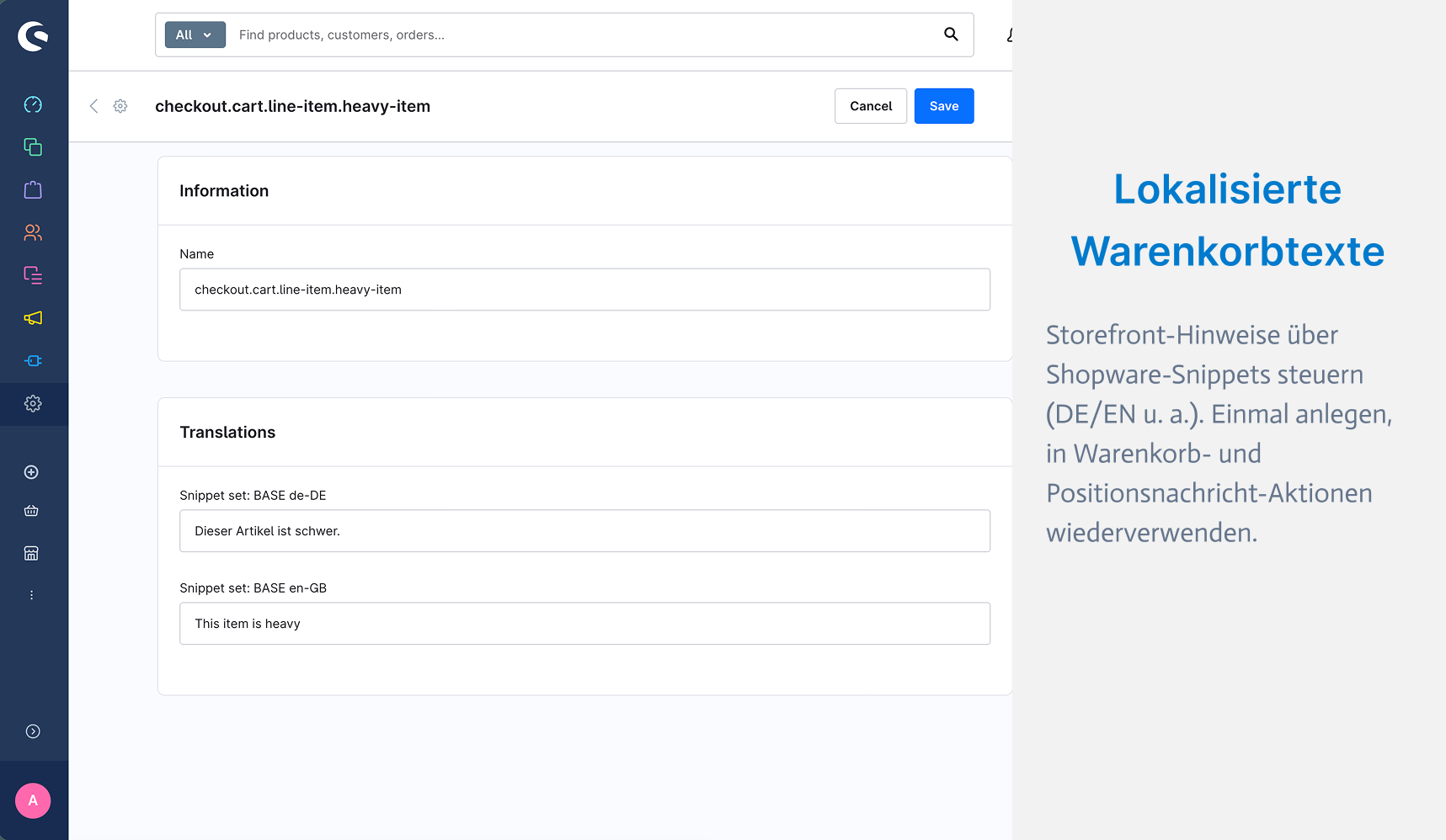Open the Shopware logo home

33,36
